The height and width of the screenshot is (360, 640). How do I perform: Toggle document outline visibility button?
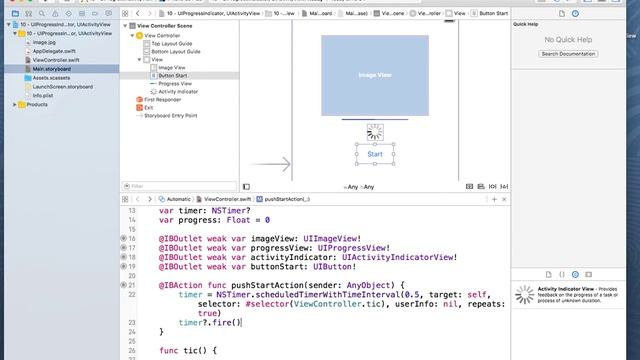(246, 187)
